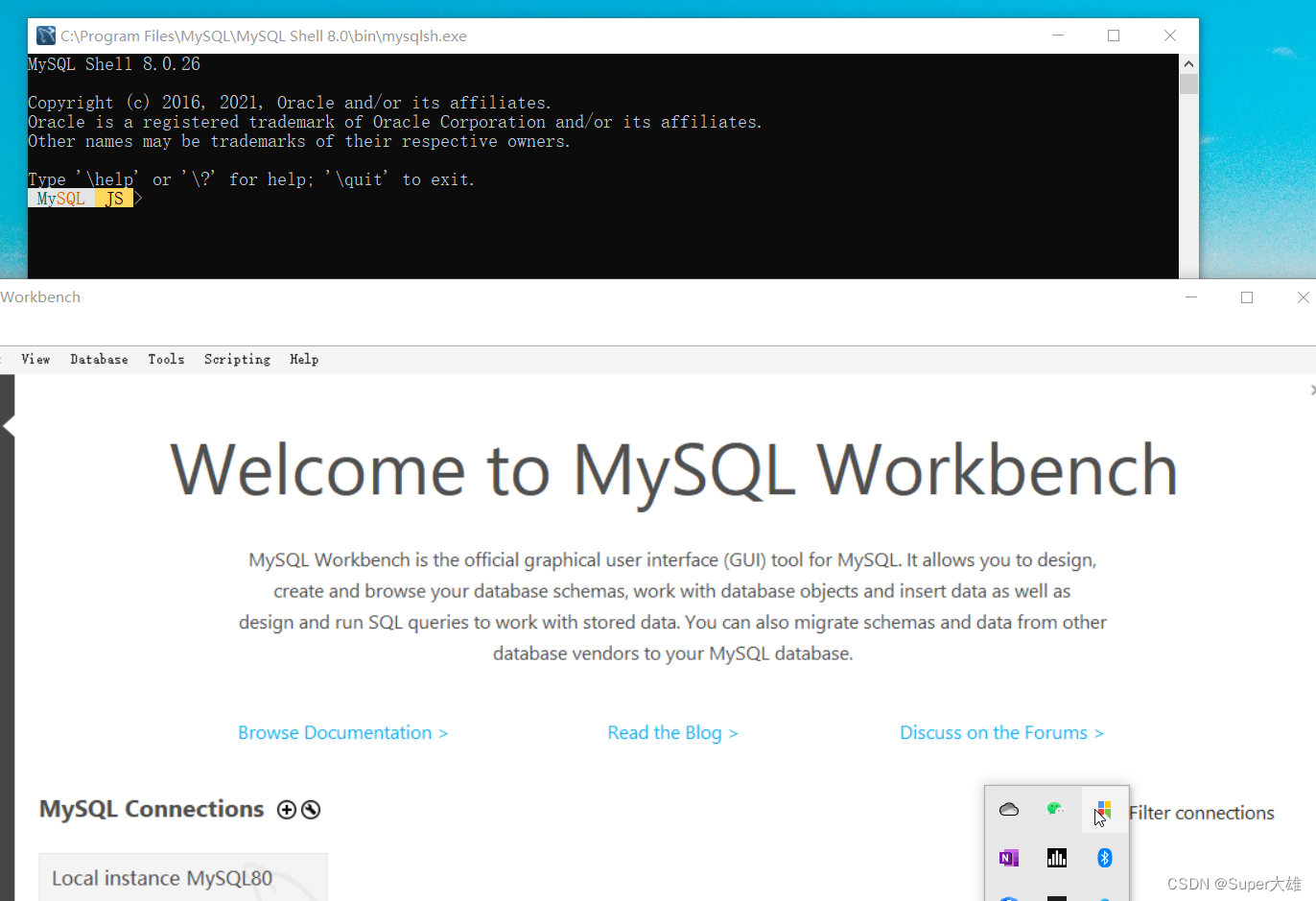Minimize the MySQL Shell window
The height and width of the screenshot is (901, 1316).
[x=1058, y=36]
